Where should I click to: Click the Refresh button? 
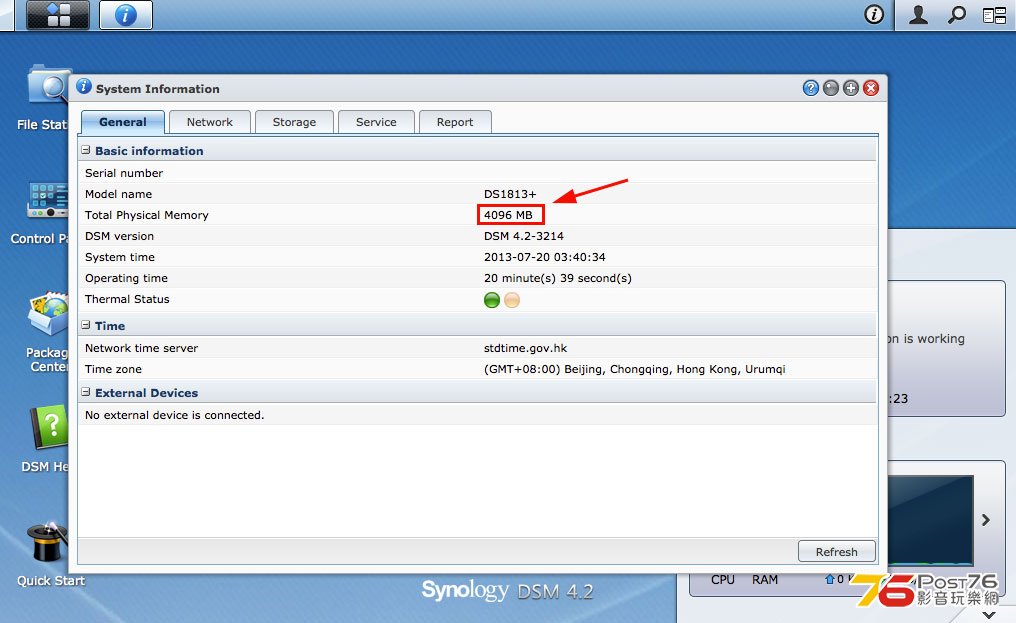(837, 552)
